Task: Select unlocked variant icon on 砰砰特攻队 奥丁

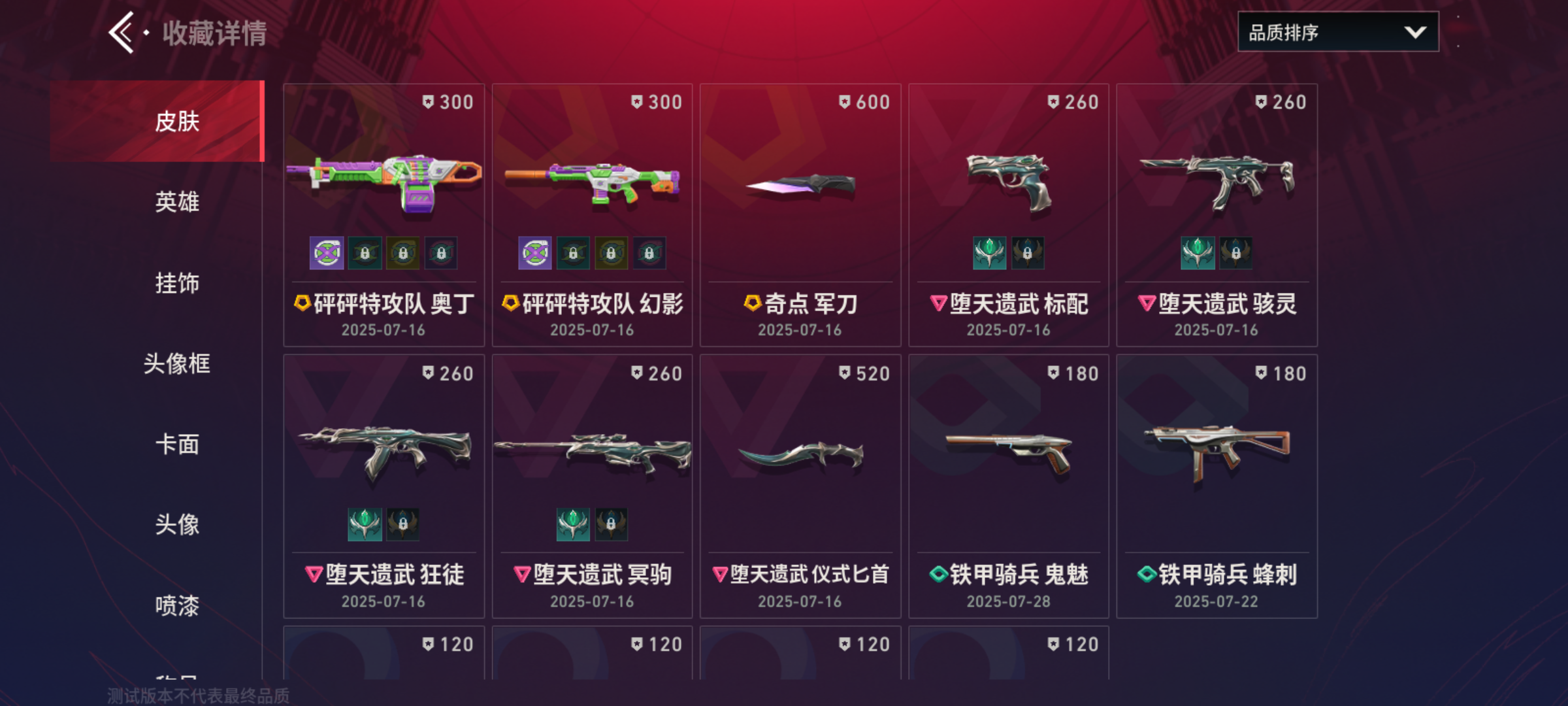Action: coord(327,253)
